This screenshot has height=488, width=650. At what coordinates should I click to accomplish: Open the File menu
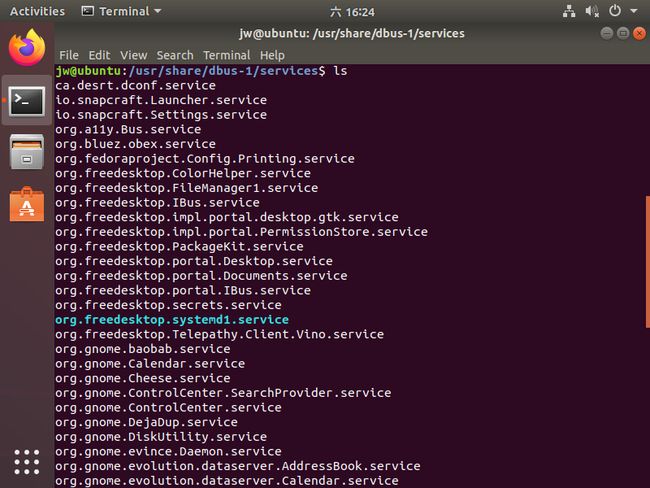click(x=68, y=55)
